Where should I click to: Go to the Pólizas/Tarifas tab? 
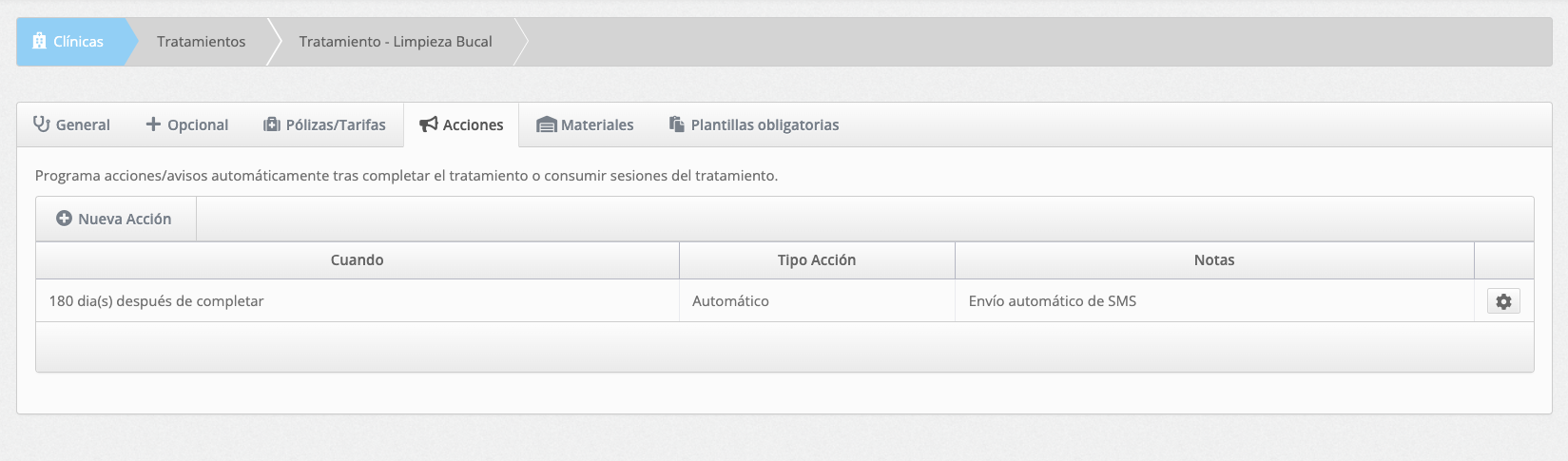tap(325, 125)
